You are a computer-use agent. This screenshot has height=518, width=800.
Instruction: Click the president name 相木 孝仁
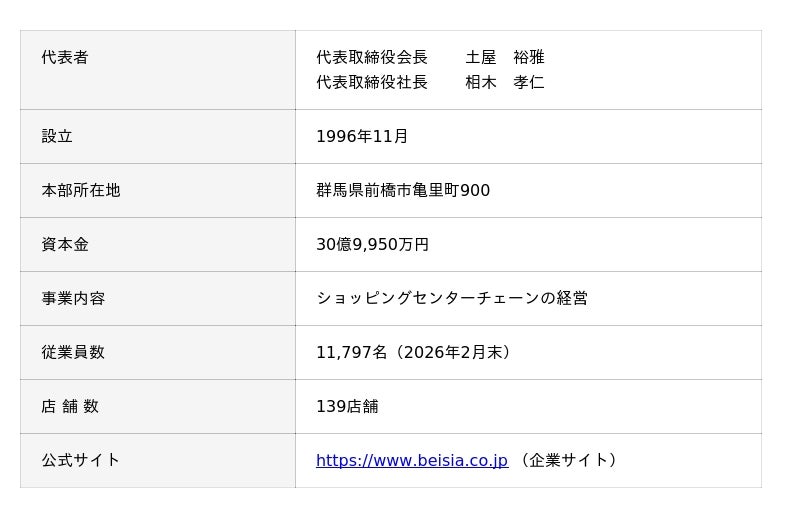(x=505, y=82)
